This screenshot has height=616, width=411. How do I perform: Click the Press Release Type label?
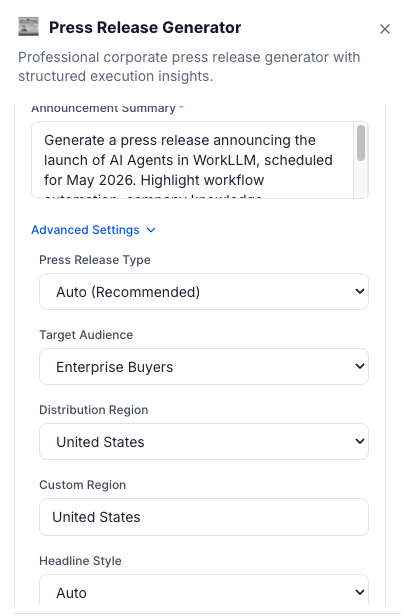[95, 260]
